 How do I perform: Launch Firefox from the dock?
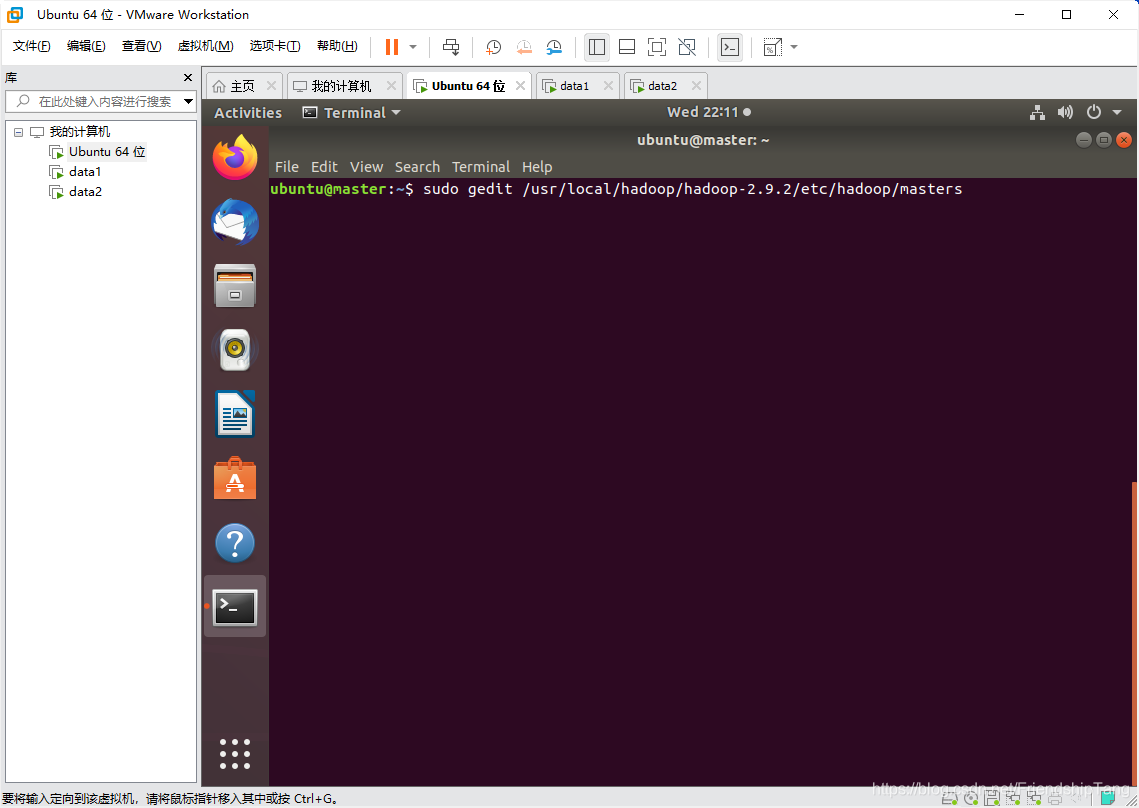point(235,158)
